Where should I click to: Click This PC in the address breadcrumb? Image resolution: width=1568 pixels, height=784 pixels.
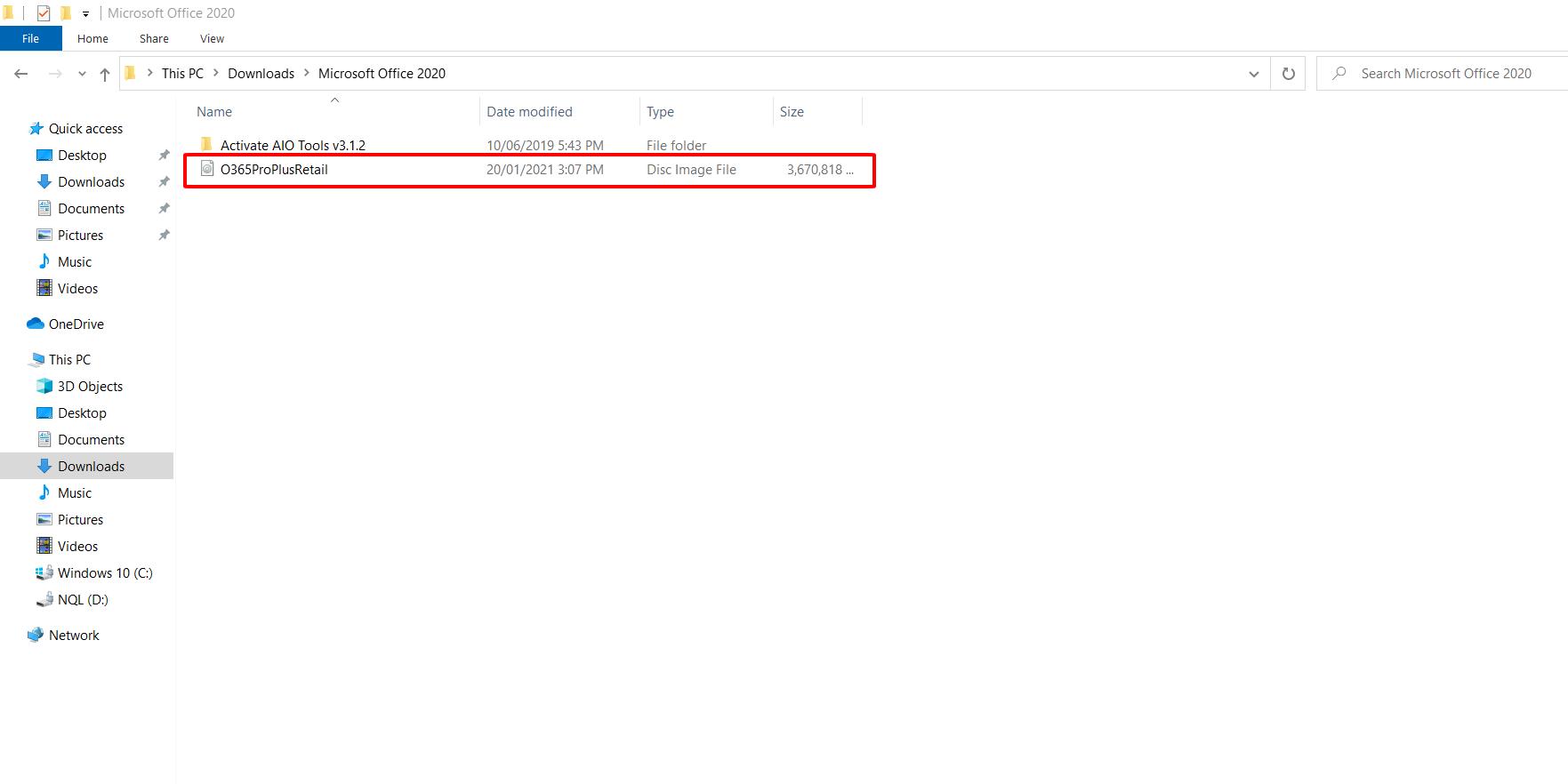click(182, 74)
